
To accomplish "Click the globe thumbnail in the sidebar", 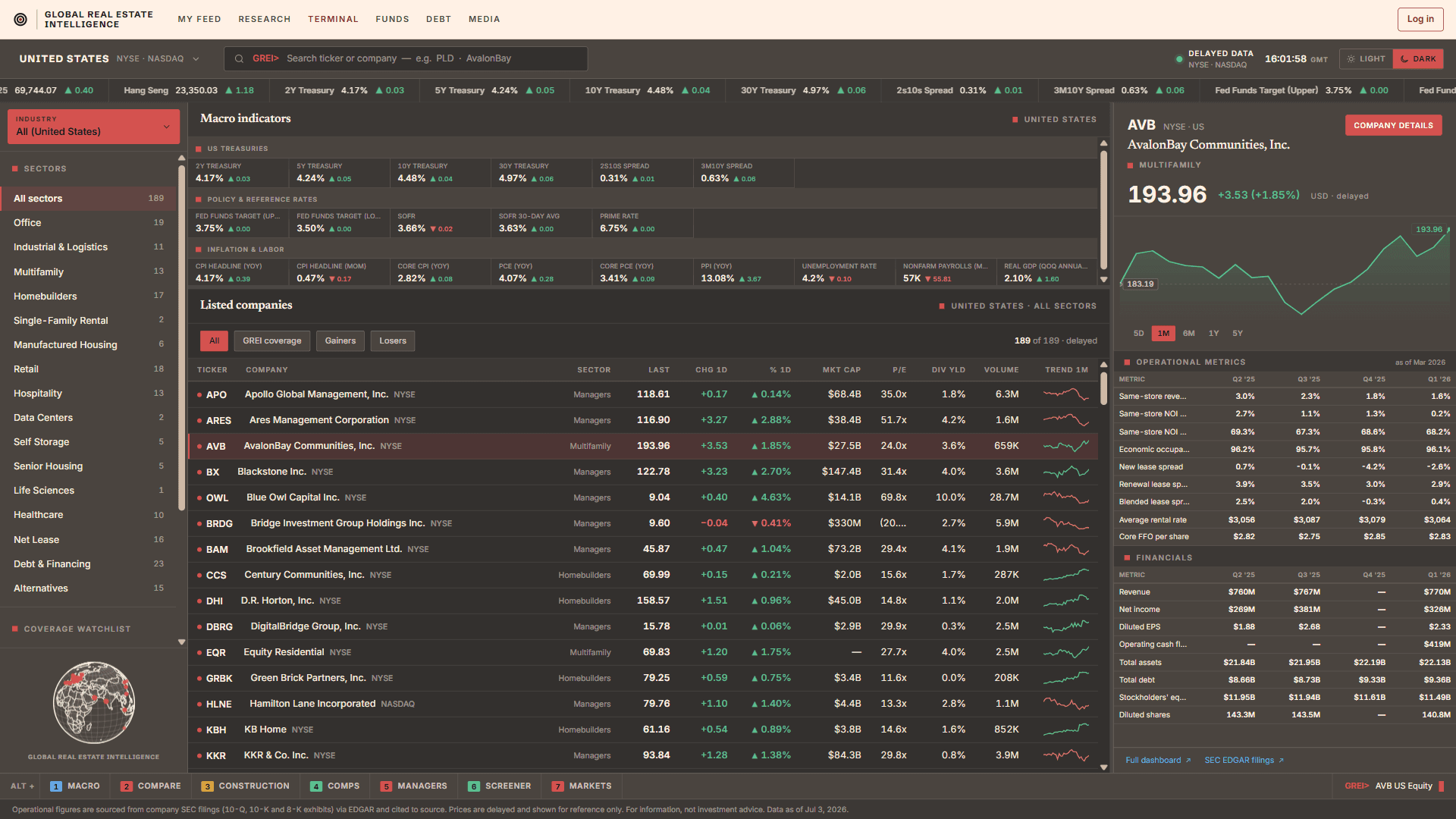I will (x=94, y=703).
